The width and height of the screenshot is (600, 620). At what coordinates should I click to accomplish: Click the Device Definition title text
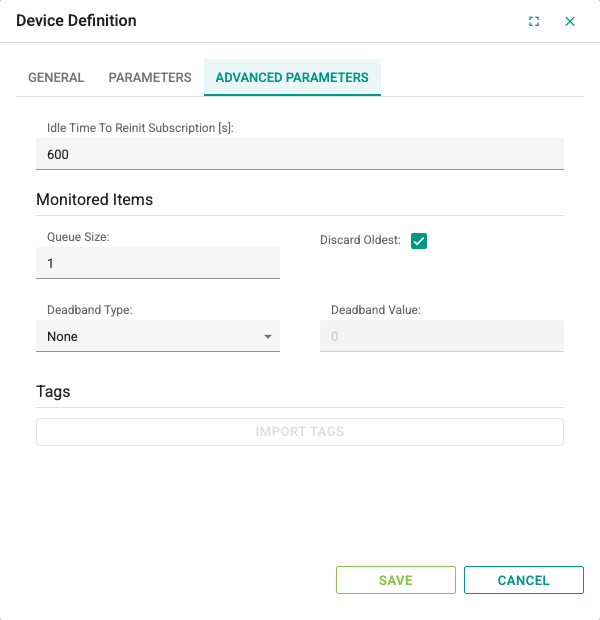(76, 21)
